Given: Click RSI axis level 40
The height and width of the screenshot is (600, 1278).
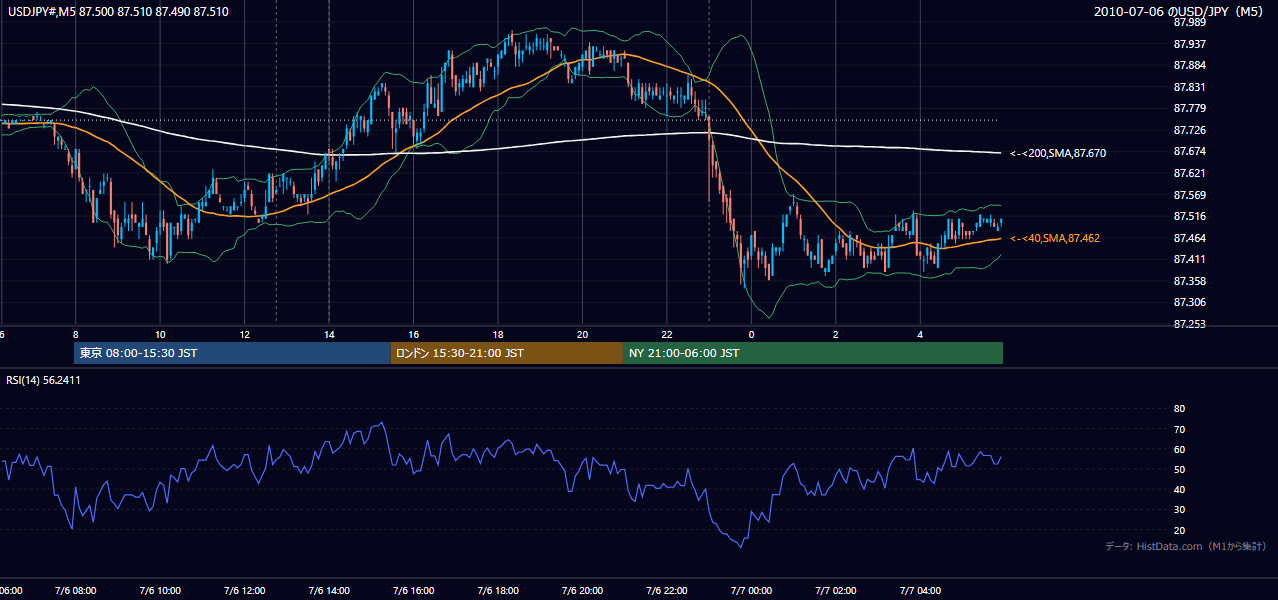Looking at the screenshot, I should click(1179, 489).
